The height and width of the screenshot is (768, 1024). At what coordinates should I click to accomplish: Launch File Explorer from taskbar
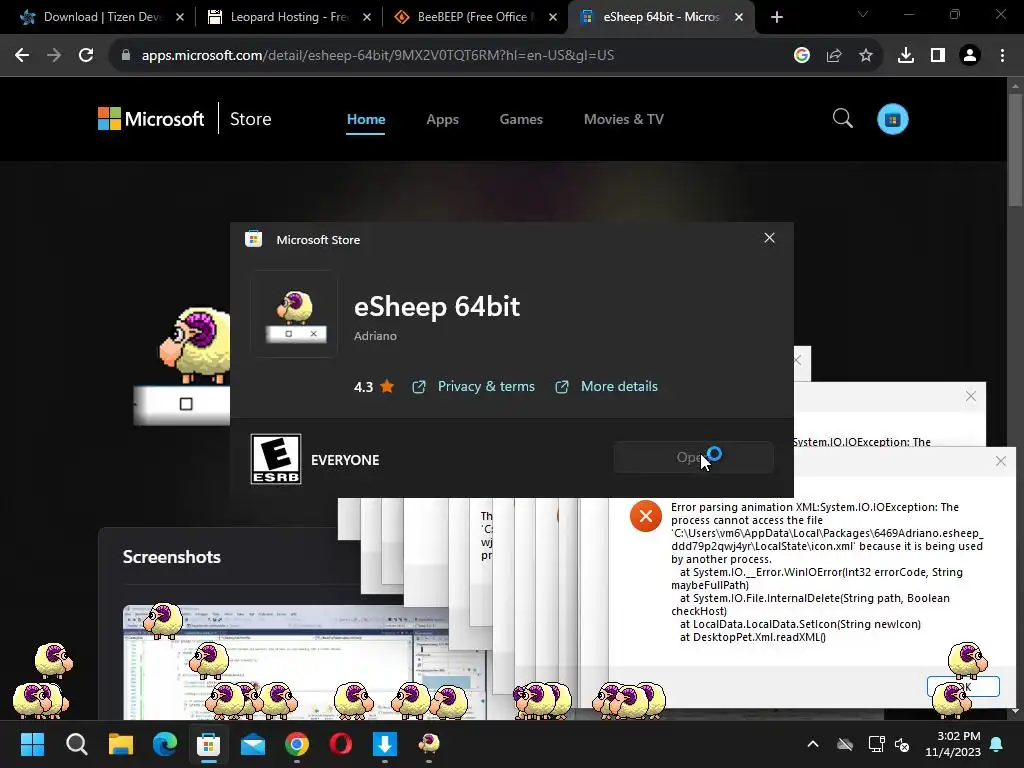tap(121, 744)
